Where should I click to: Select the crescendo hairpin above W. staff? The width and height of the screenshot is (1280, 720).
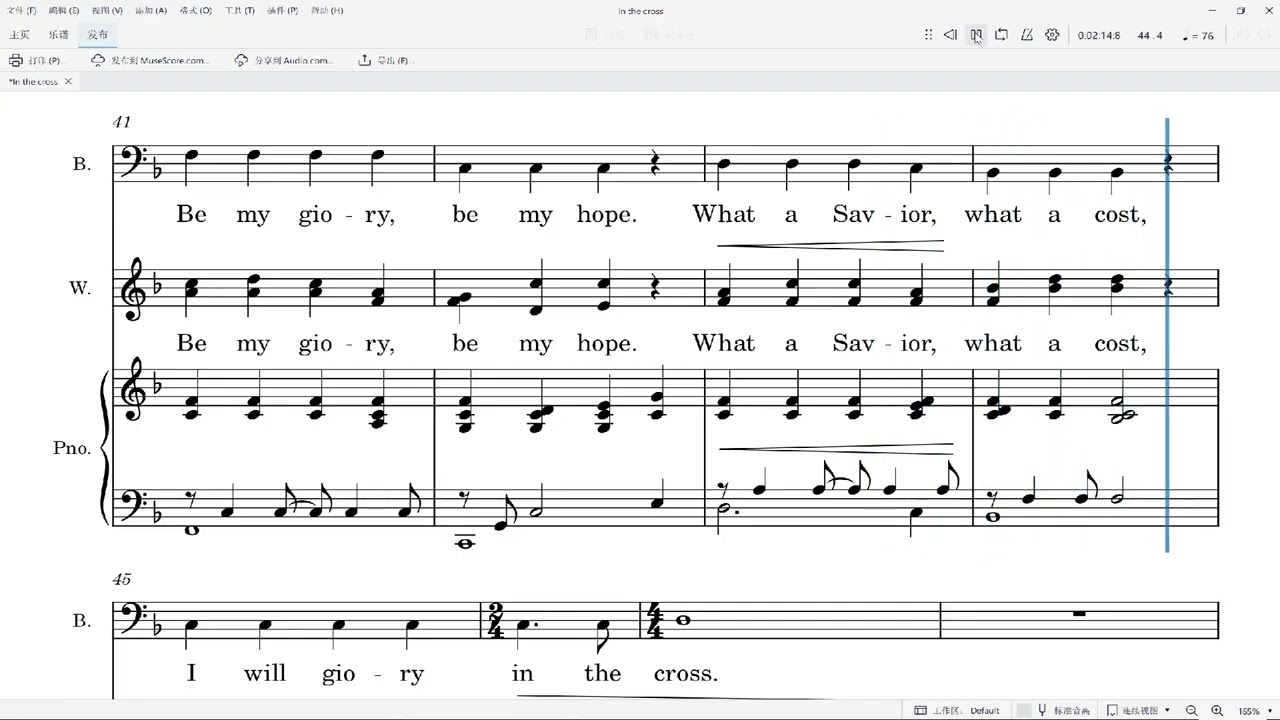pos(831,244)
